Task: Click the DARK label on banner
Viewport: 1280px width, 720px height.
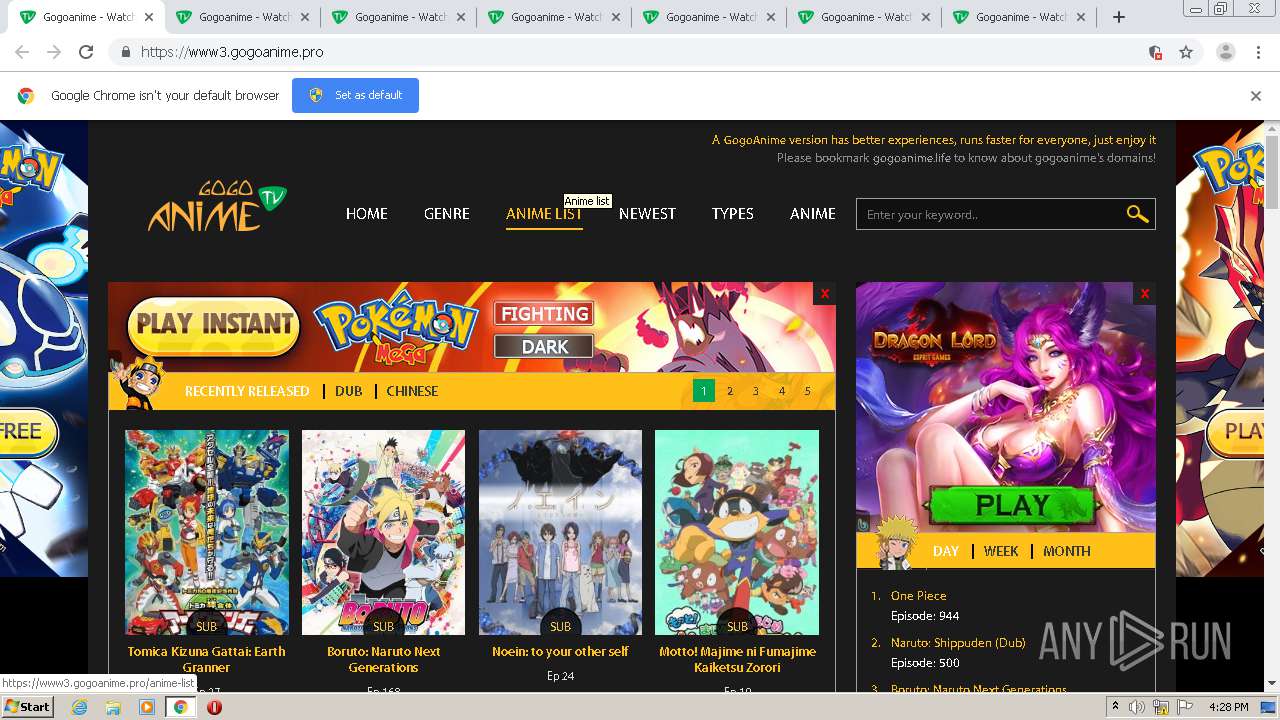Action: [x=545, y=347]
